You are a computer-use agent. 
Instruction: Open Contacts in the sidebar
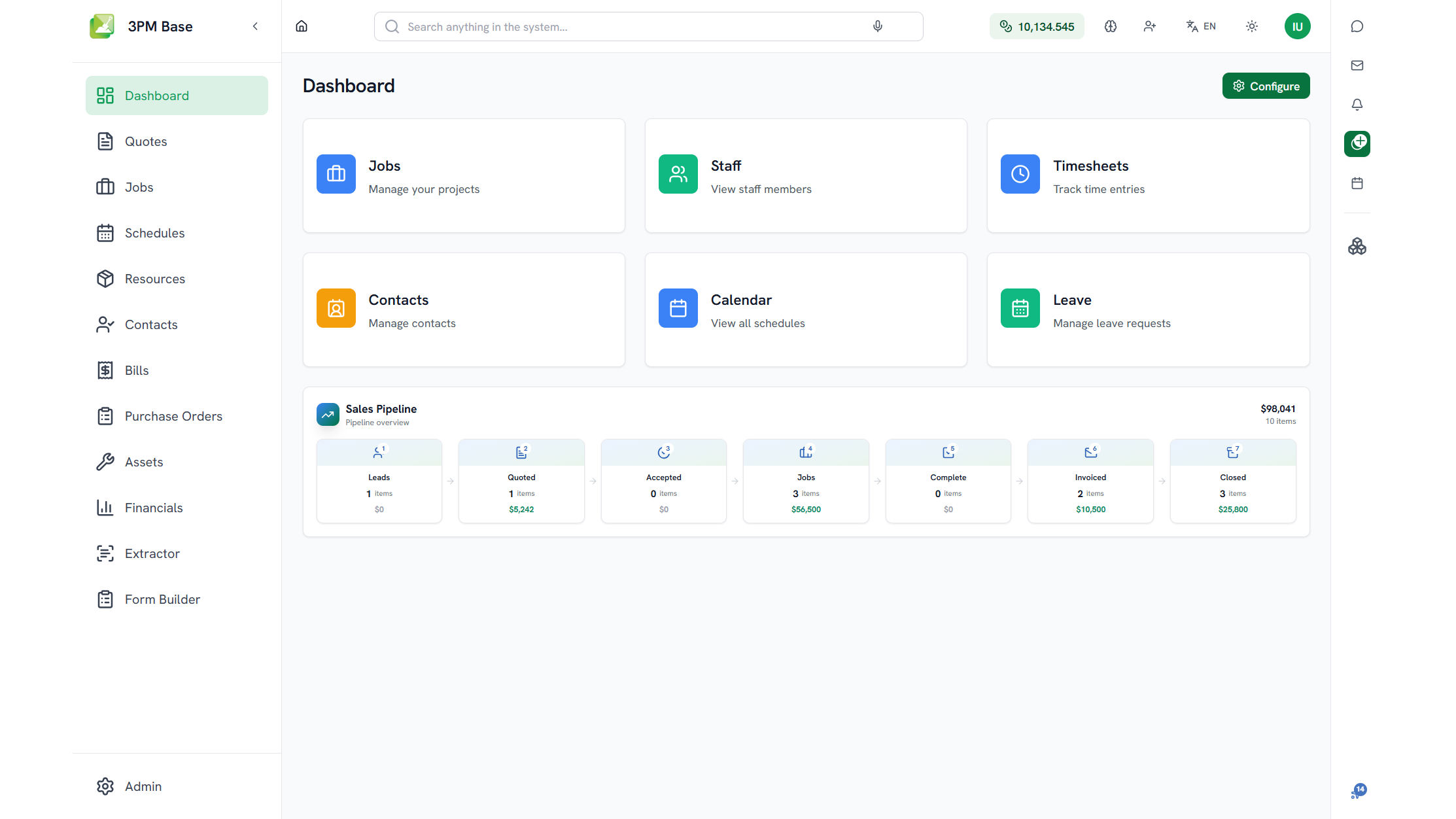(177, 324)
